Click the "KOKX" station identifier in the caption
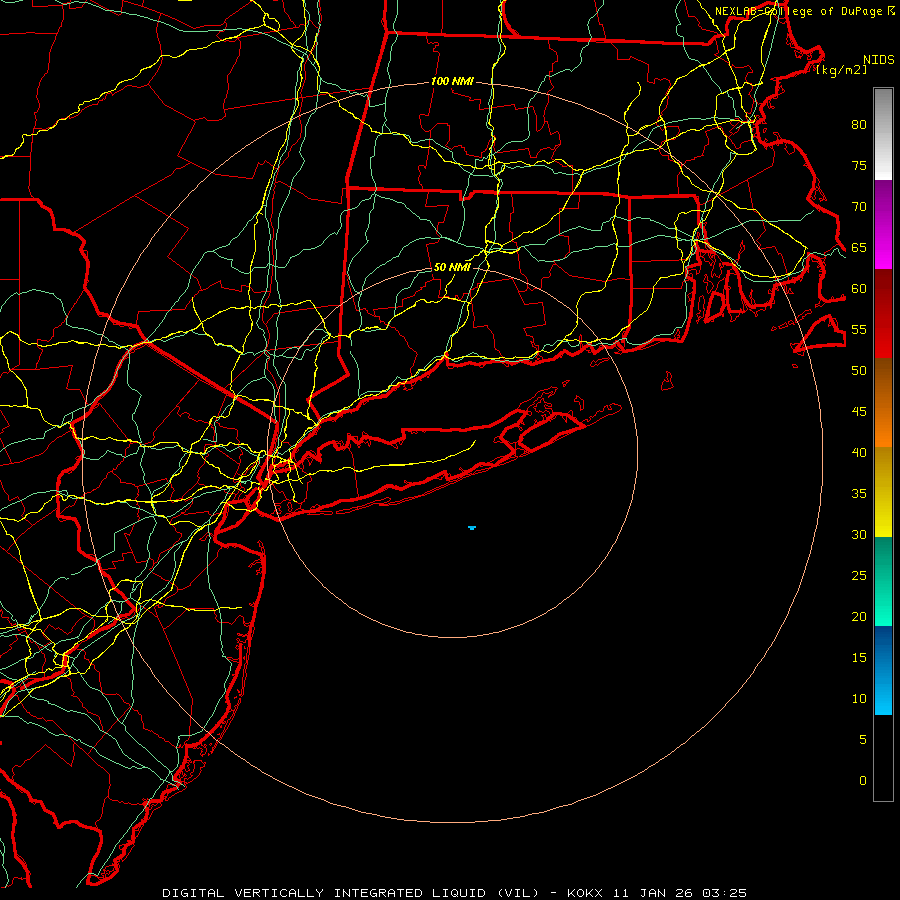 pyautogui.click(x=585, y=893)
